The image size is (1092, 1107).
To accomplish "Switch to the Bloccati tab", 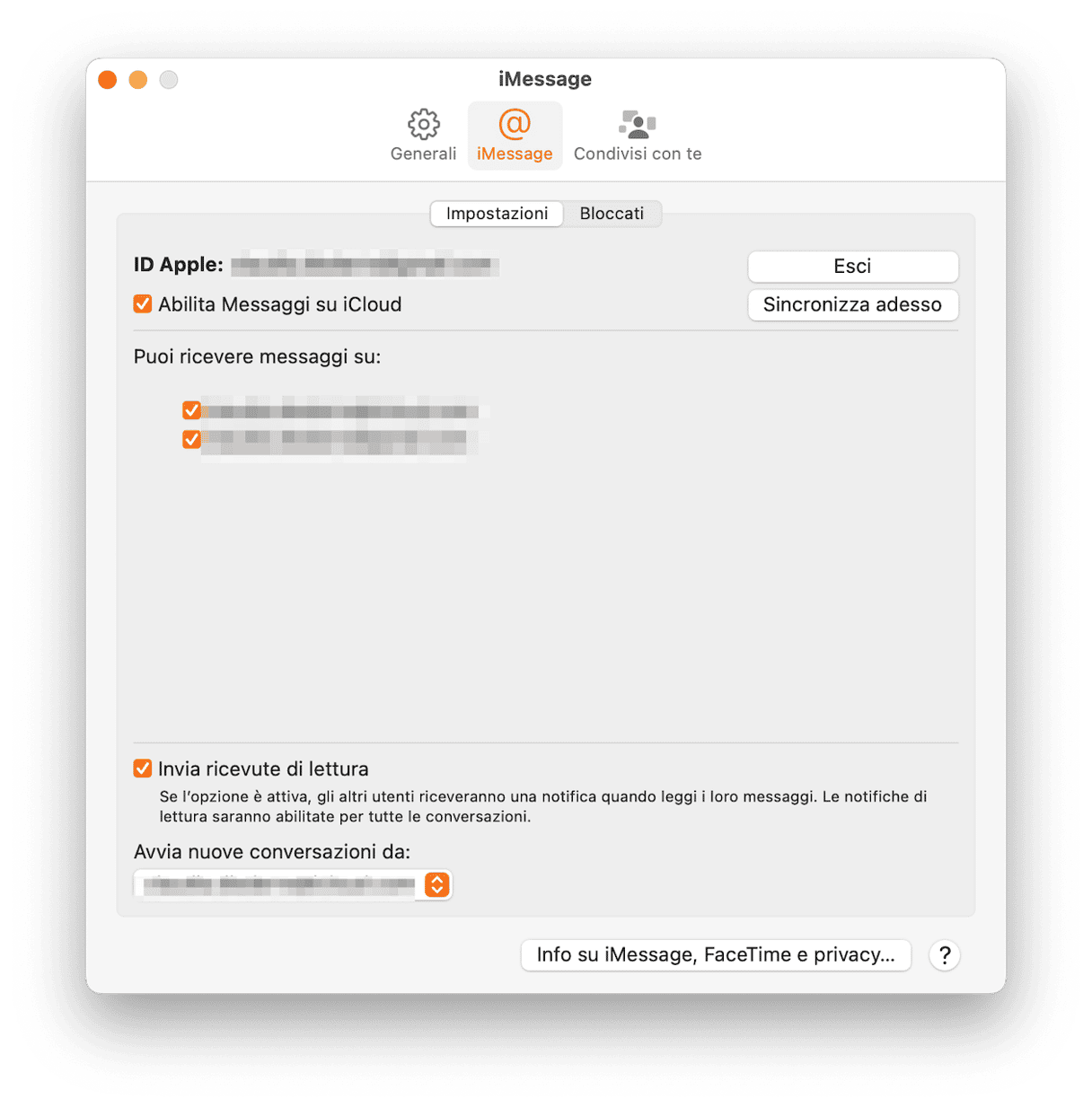I will point(612,214).
